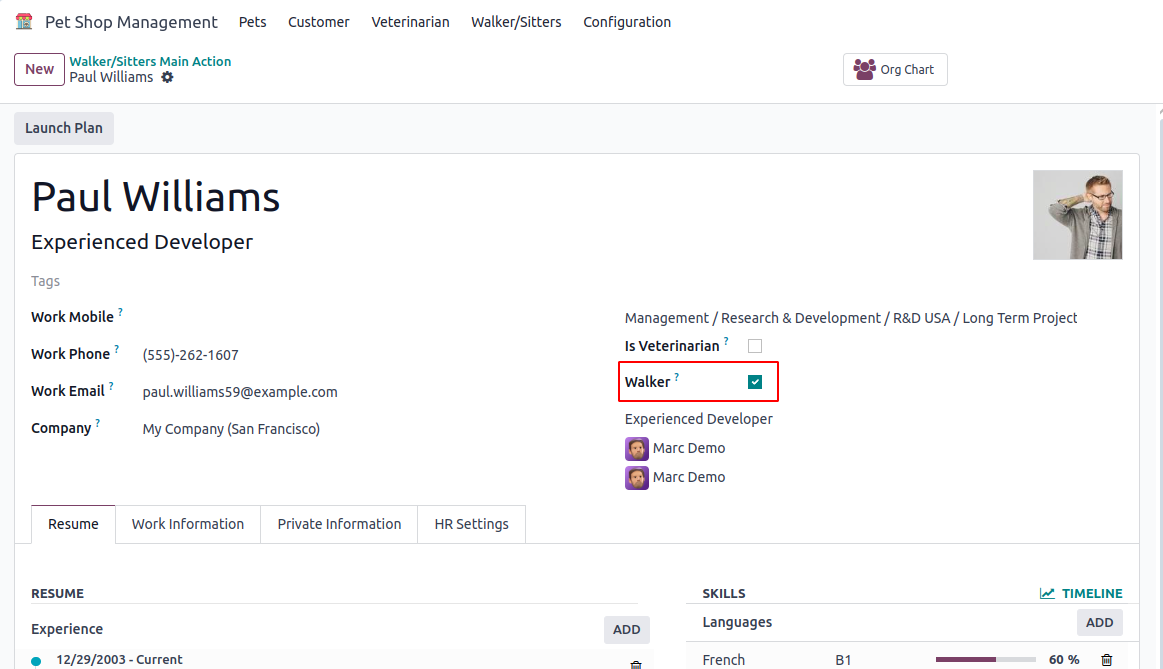Click the empty Work Mobile field

[x=371, y=317]
